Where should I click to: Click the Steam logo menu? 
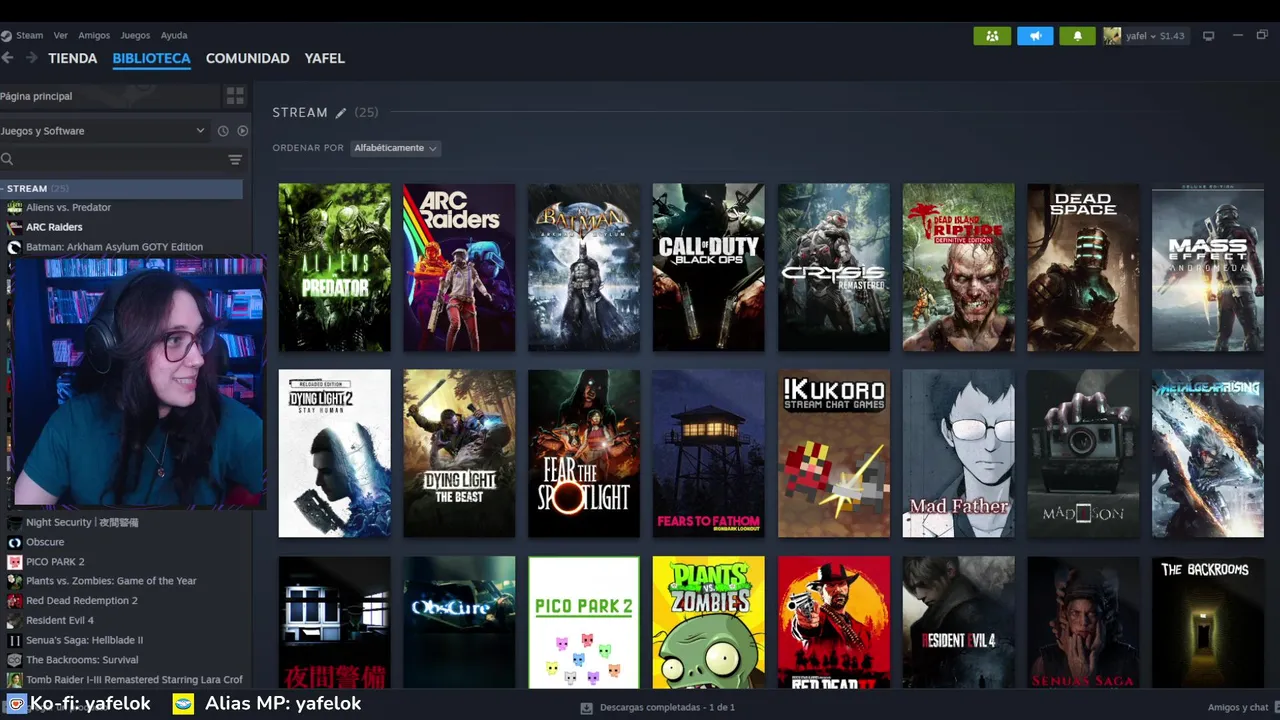(x=6, y=35)
